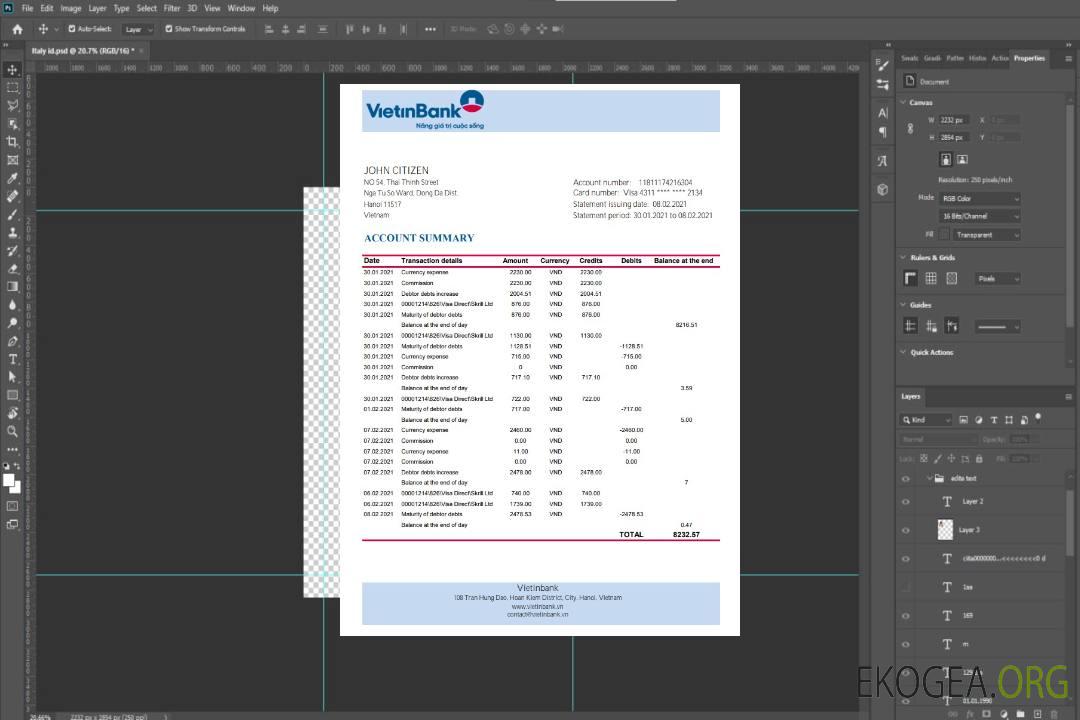Image resolution: width=1080 pixels, height=720 pixels.
Task: Select the Crop tool
Action: pos(12,142)
